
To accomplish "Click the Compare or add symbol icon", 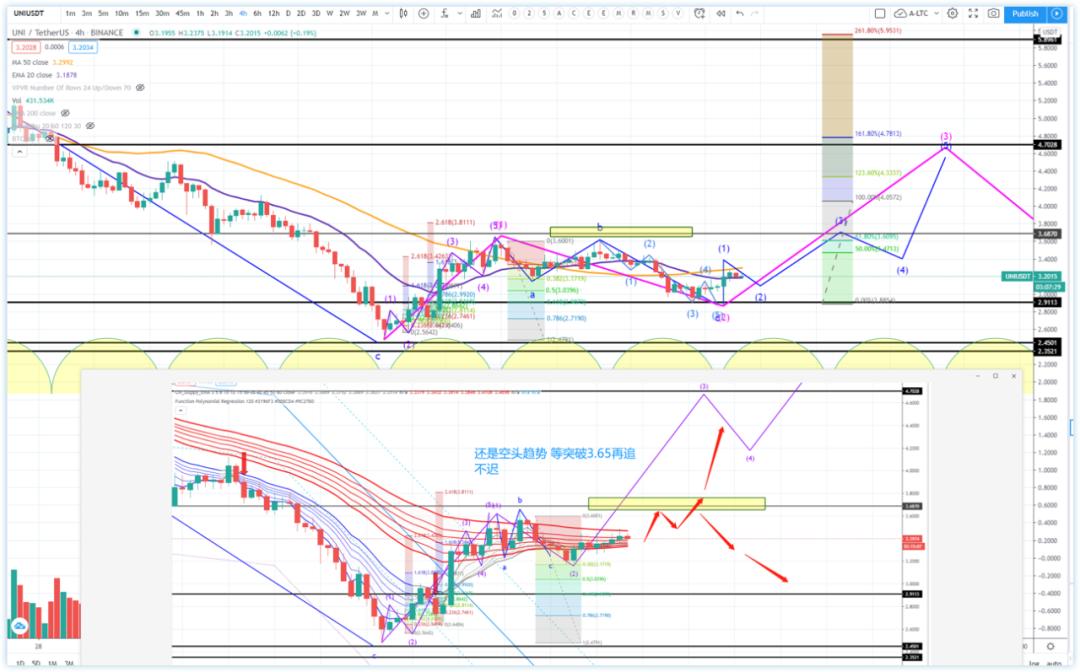I will click(x=424, y=13).
